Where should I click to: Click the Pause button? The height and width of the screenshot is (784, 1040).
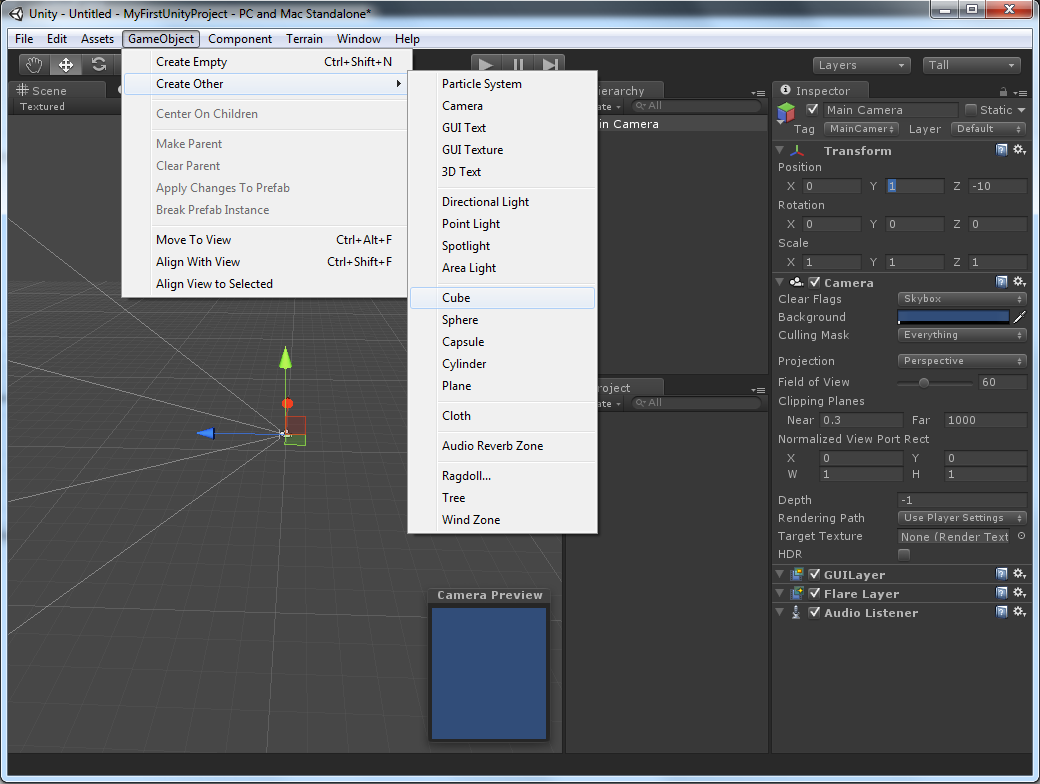518,64
